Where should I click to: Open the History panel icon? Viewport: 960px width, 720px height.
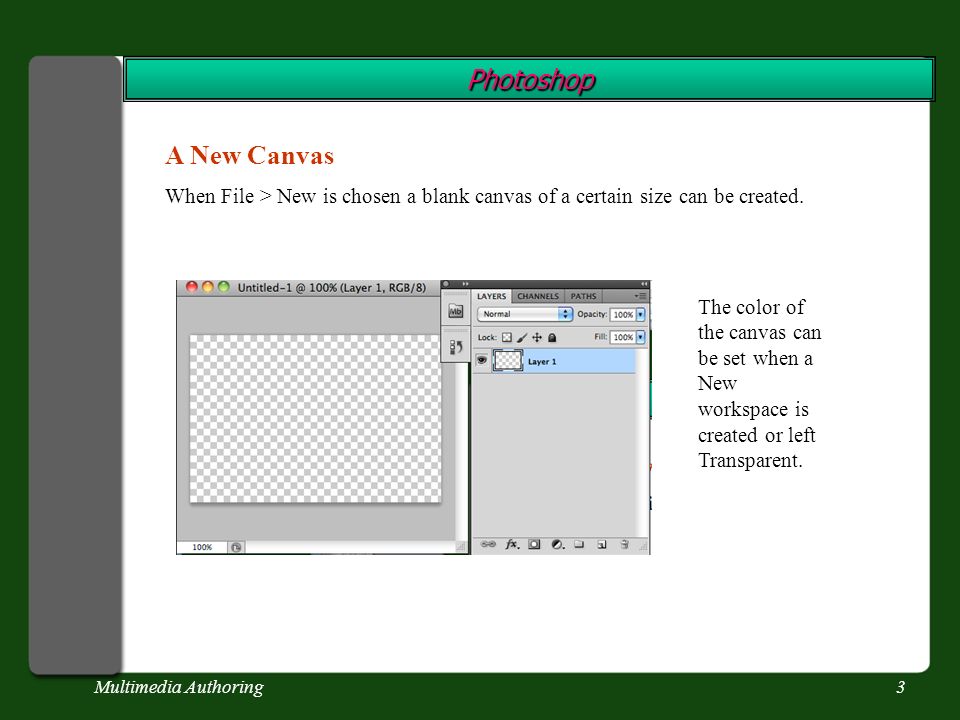point(456,347)
